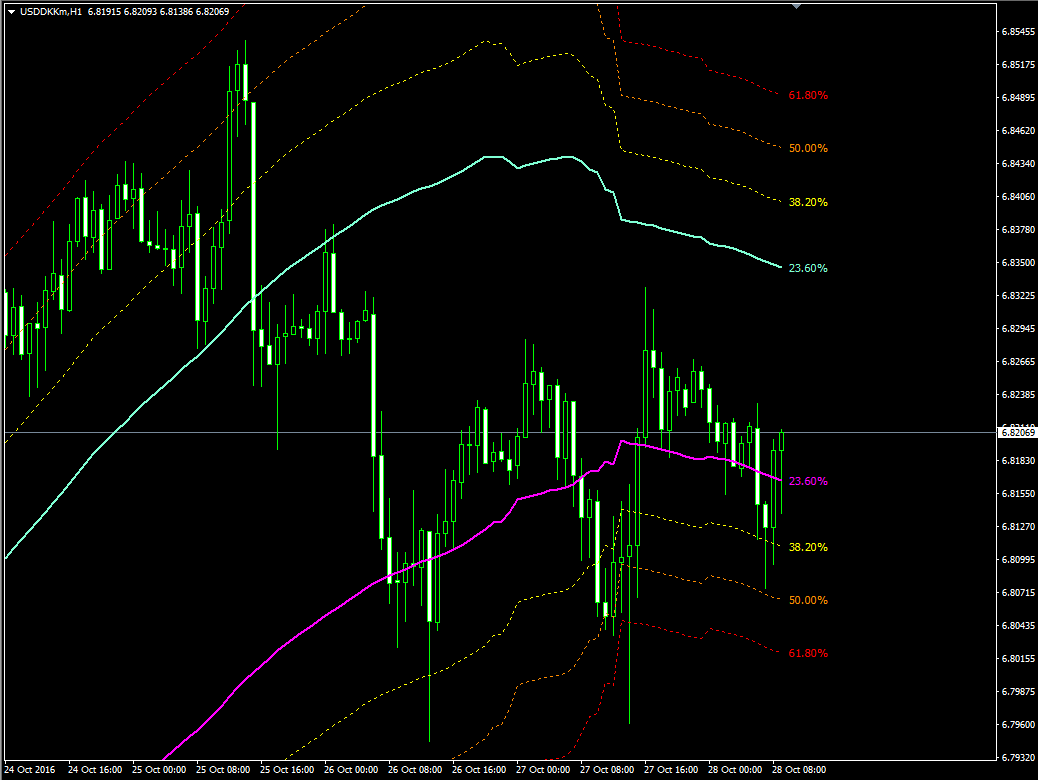Click the 25 Oct 16:00 time label
The height and width of the screenshot is (780, 1038).
click(287, 769)
